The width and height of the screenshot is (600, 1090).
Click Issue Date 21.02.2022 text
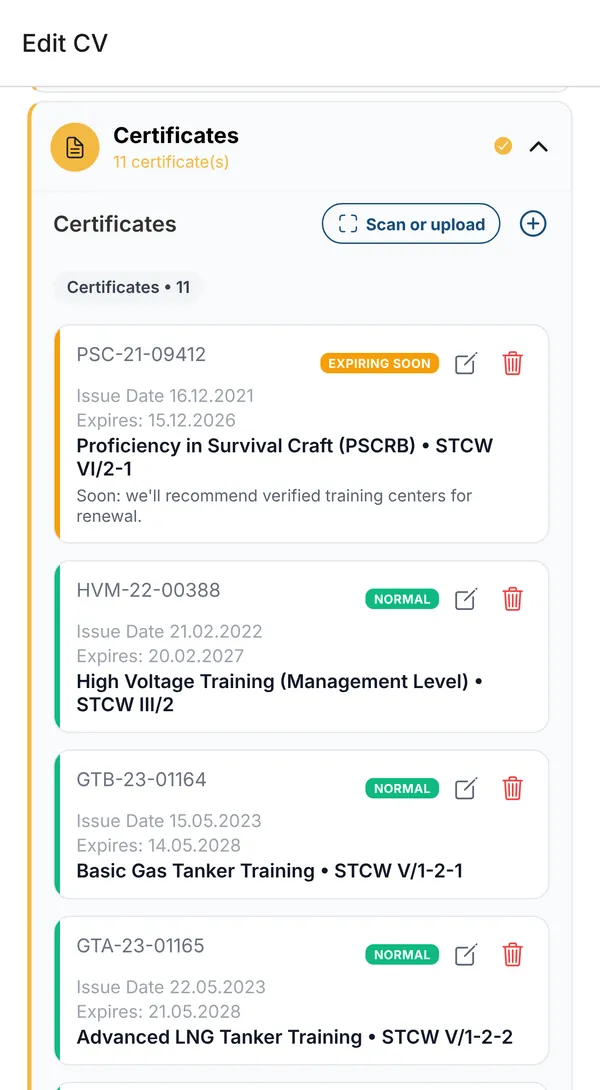click(x=169, y=632)
